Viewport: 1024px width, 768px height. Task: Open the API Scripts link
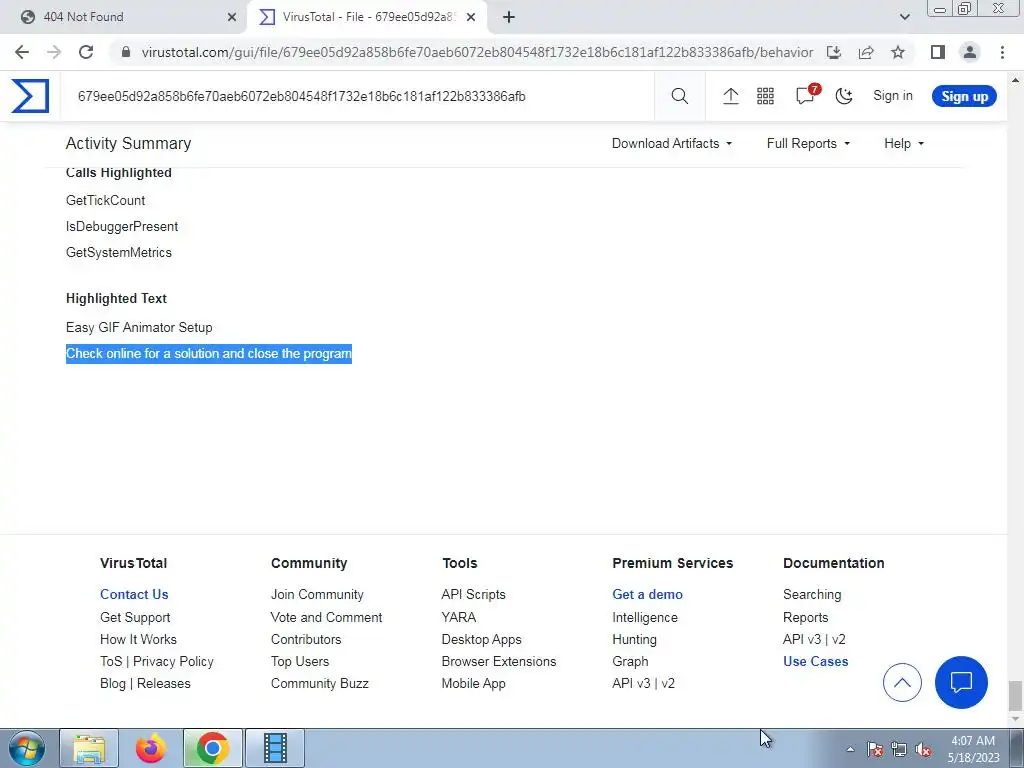coord(473,595)
